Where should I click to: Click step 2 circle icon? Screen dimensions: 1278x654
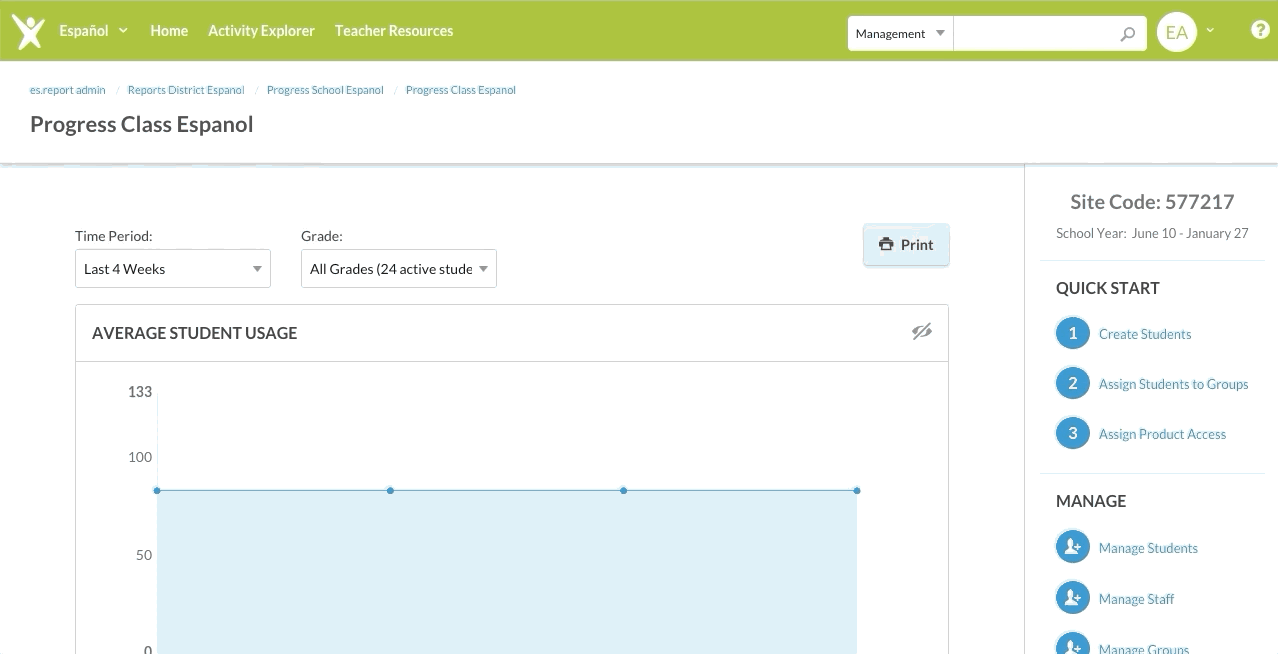coord(1072,383)
